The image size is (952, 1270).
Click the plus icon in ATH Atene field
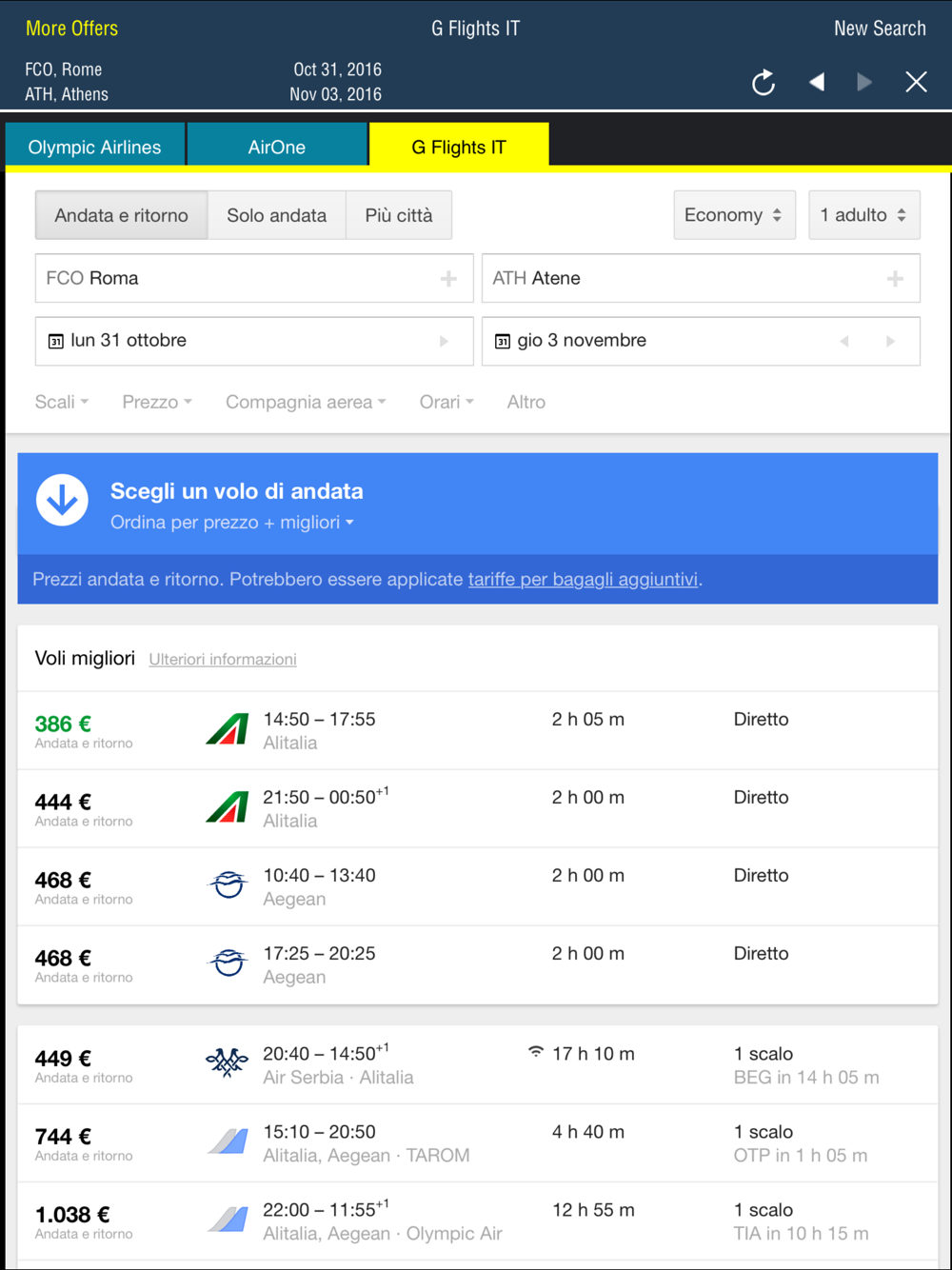point(895,278)
